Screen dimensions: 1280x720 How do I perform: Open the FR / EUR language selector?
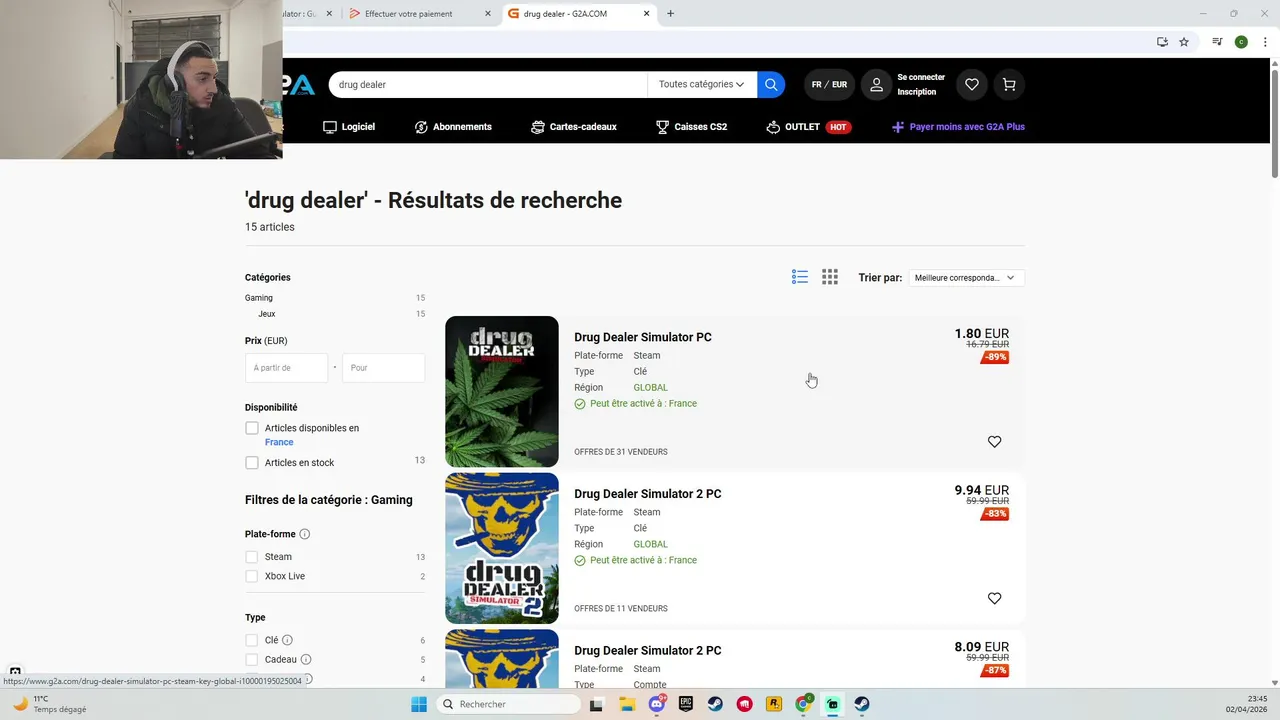pos(829,85)
